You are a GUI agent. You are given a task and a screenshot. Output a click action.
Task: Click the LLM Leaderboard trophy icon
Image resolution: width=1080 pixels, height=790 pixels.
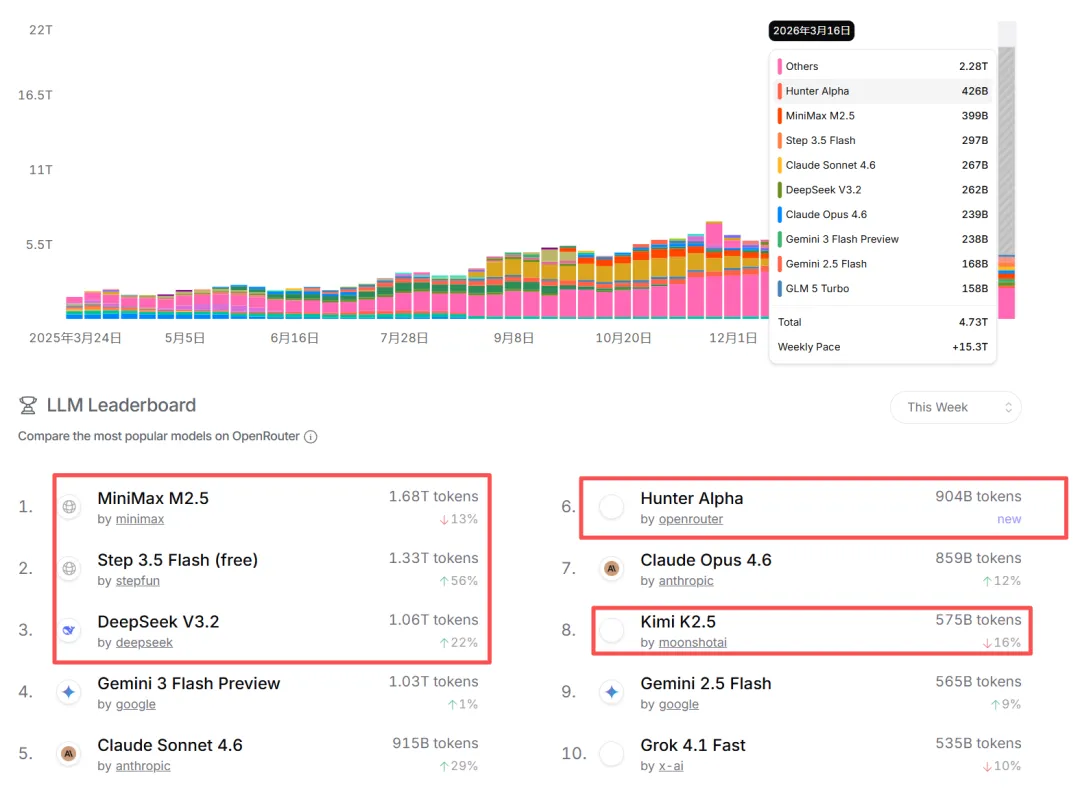(x=28, y=405)
